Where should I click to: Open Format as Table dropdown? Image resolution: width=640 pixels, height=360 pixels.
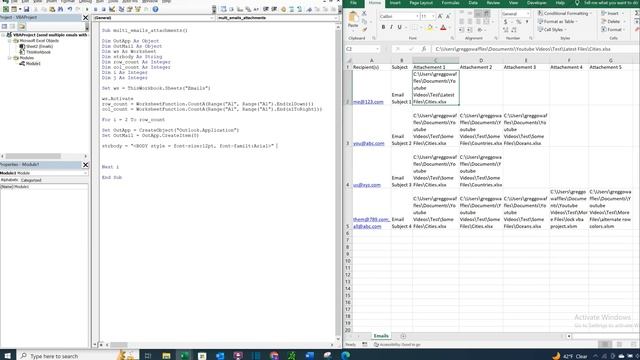tap(558, 22)
